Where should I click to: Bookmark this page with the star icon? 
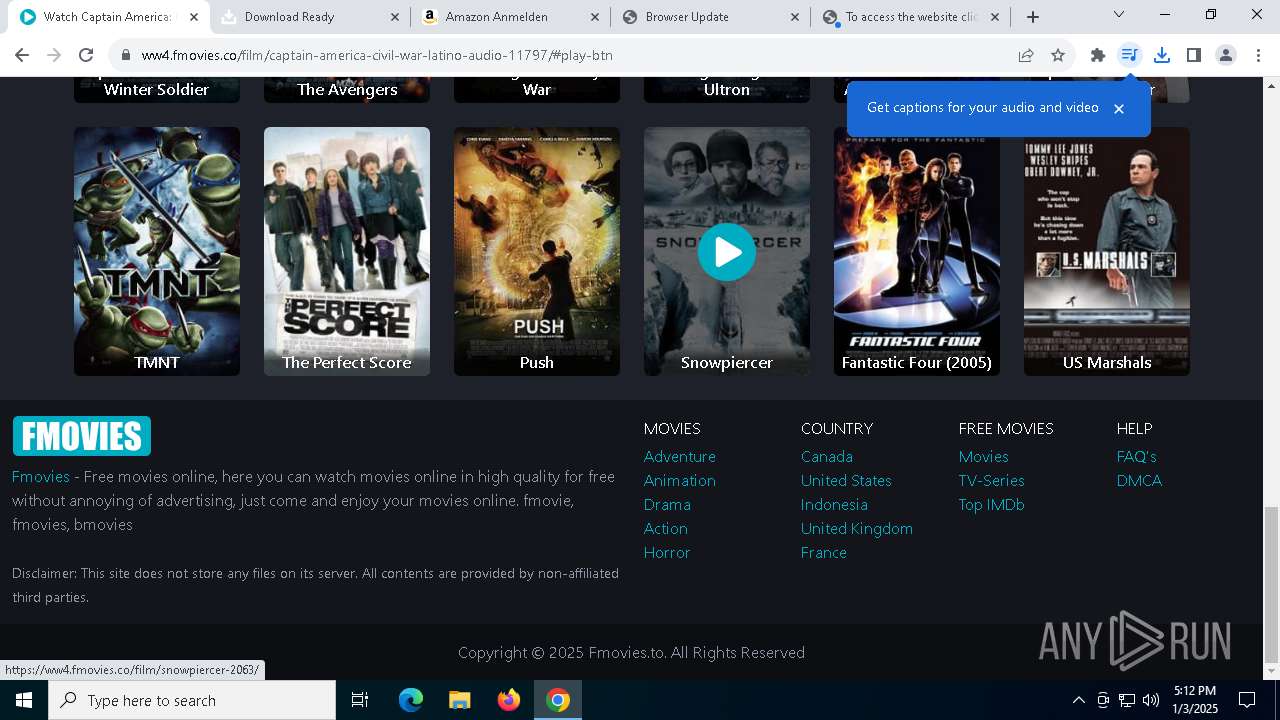1058,55
